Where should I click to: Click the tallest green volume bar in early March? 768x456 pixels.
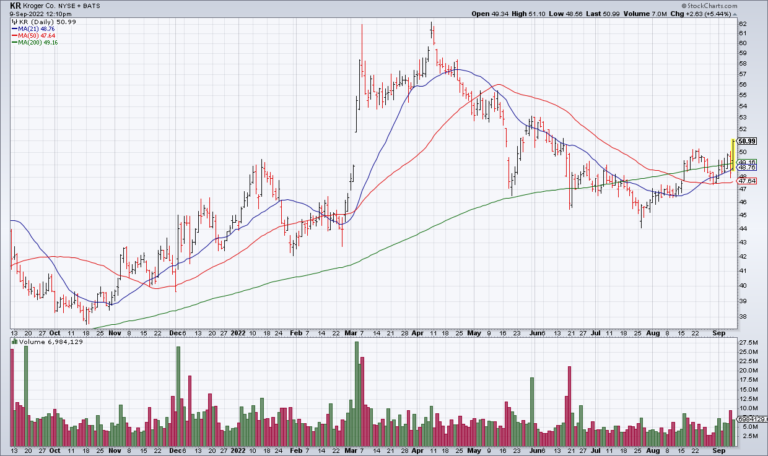coord(357,393)
